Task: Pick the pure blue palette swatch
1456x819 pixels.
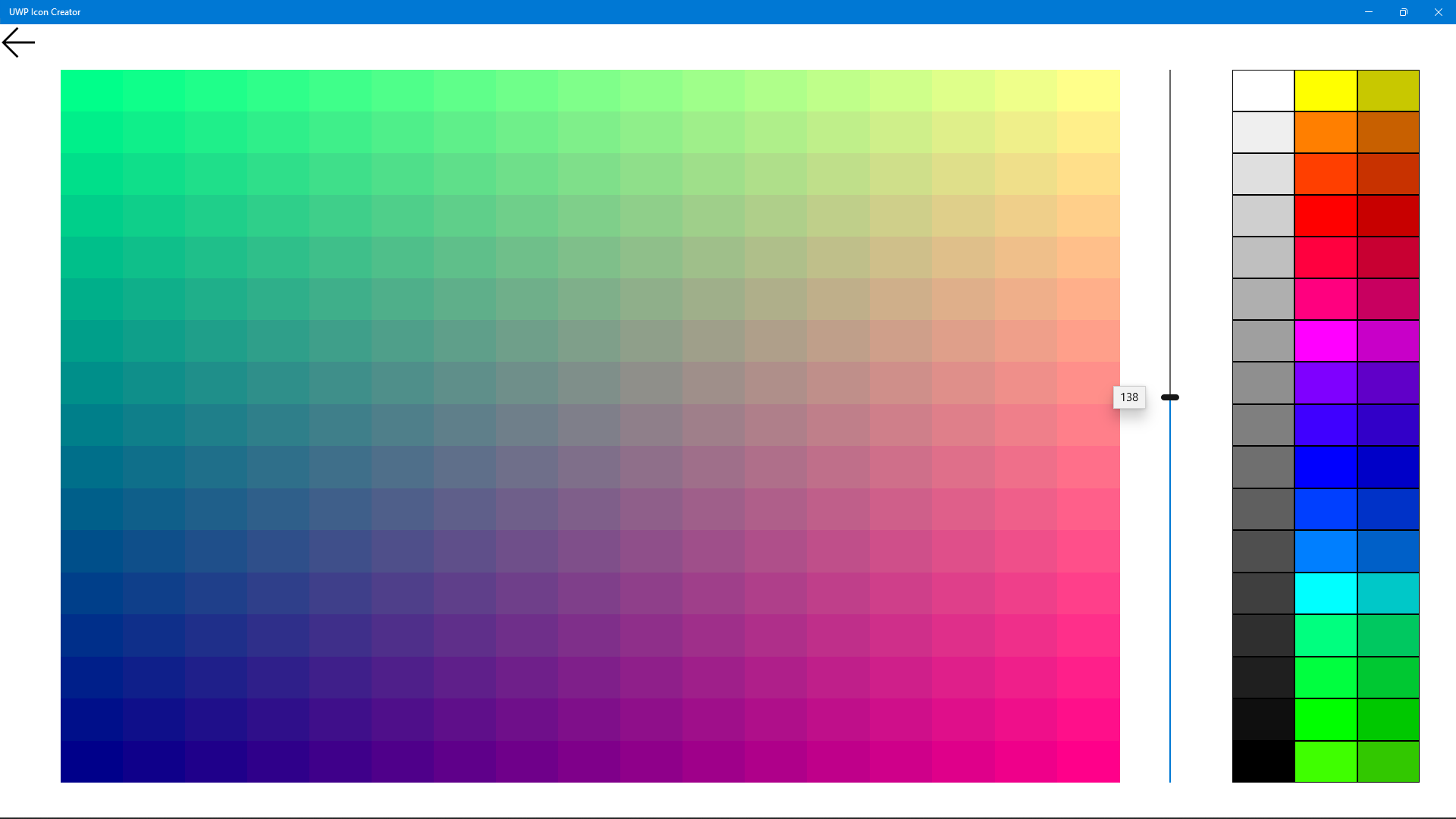Action: click(x=1326, y=467)
